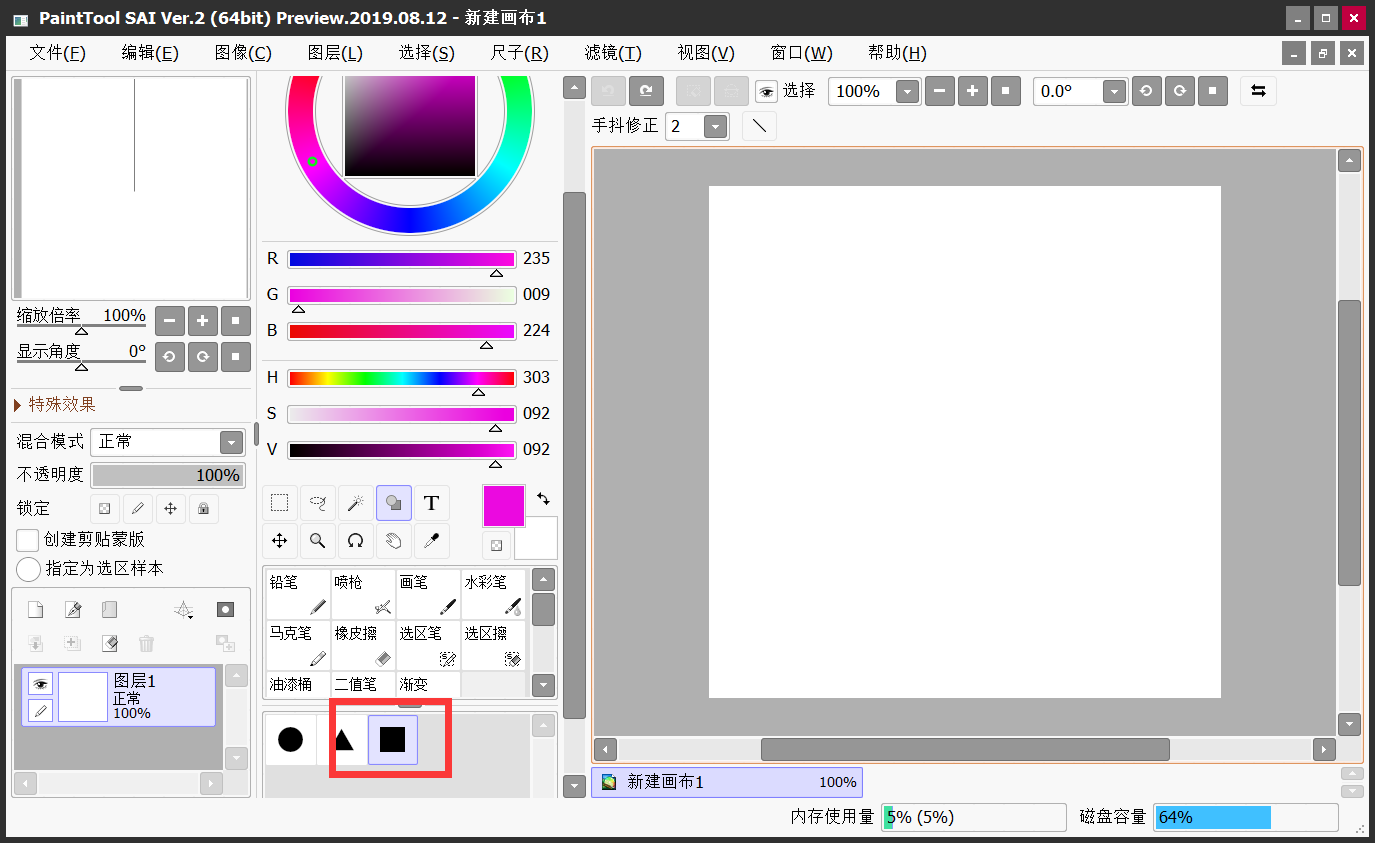Pick the 马克笔 marker tool
The image size is (1375, 843).
pyautogui.click(x=298, y=645)
